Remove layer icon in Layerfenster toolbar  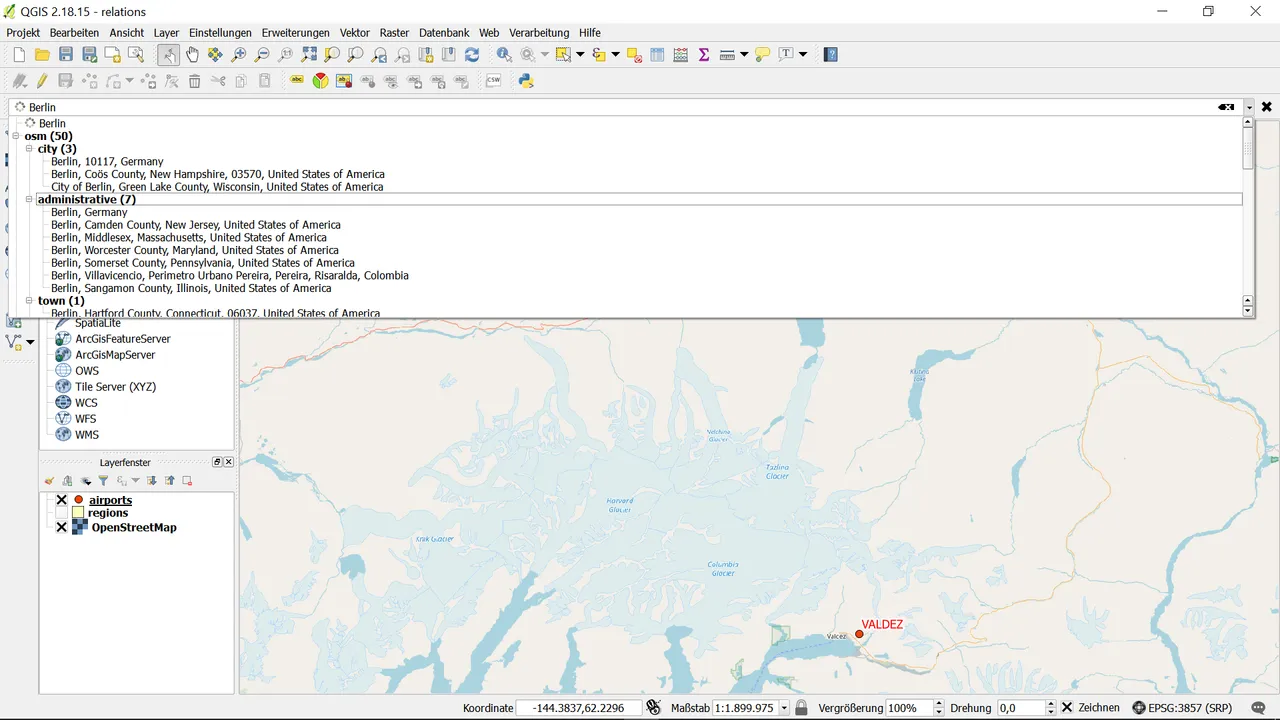(187, 481)
